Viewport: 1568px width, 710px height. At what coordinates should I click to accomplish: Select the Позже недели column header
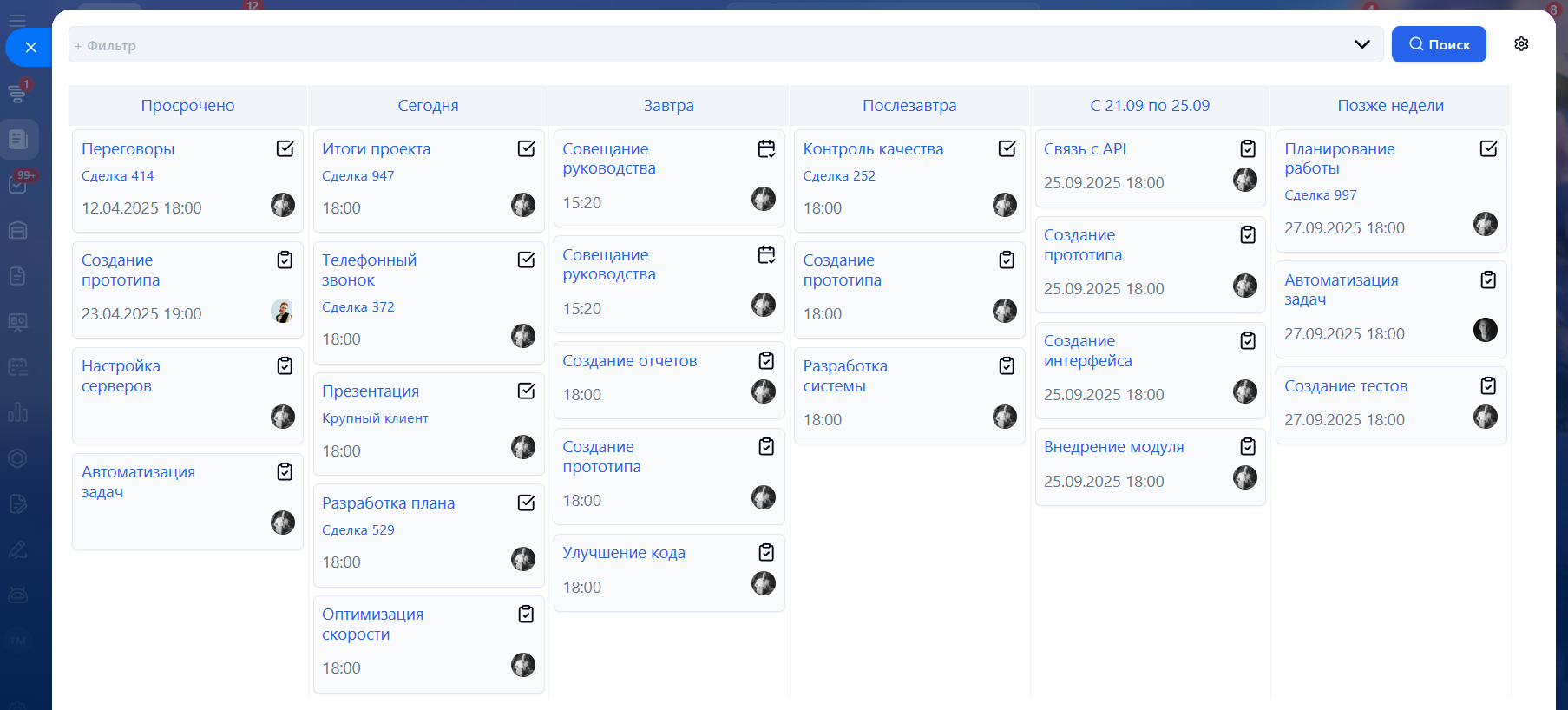(1390, 106)
